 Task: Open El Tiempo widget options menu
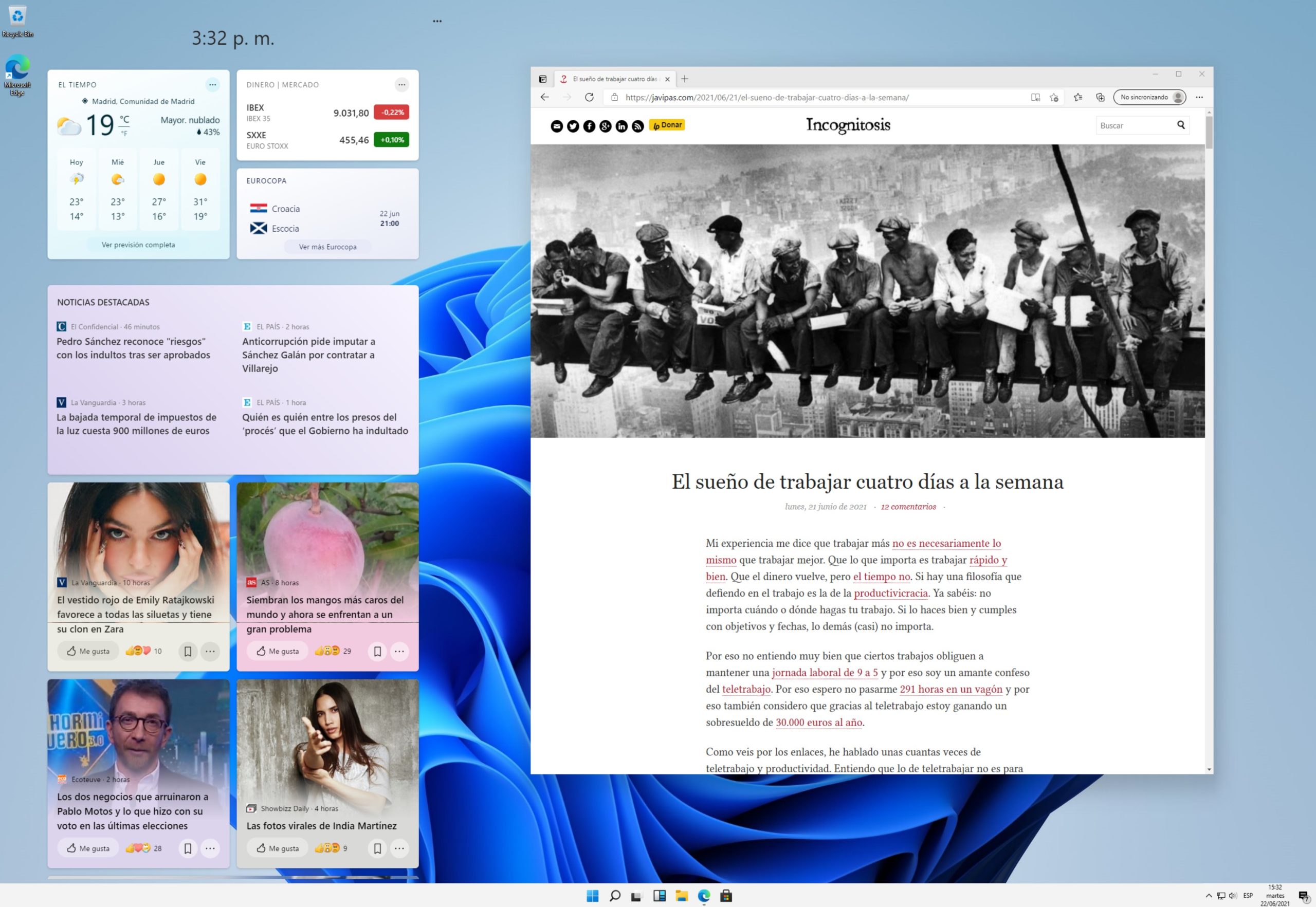212,85
